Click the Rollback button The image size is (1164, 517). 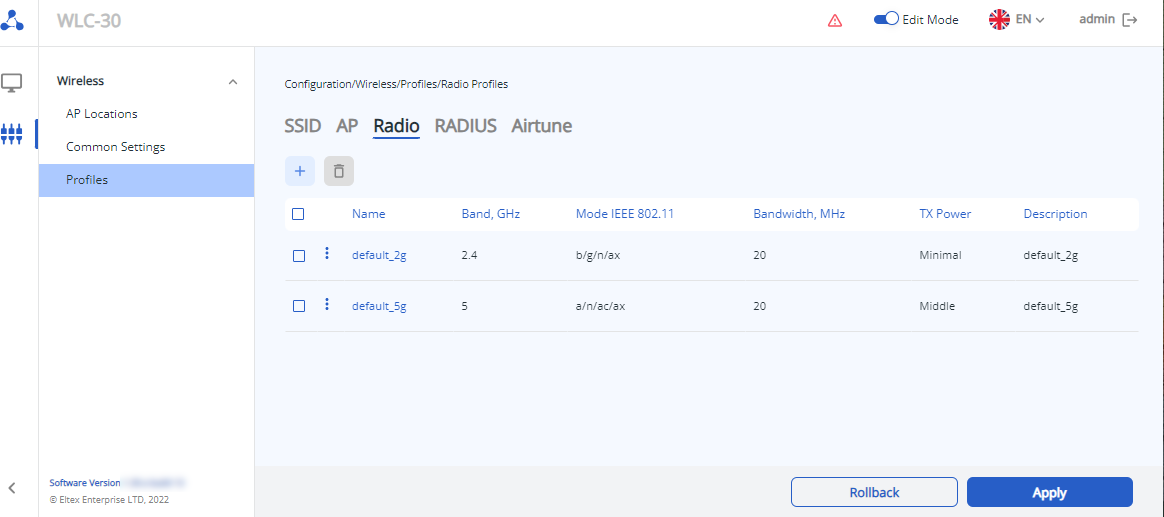[x=874, y=492]
